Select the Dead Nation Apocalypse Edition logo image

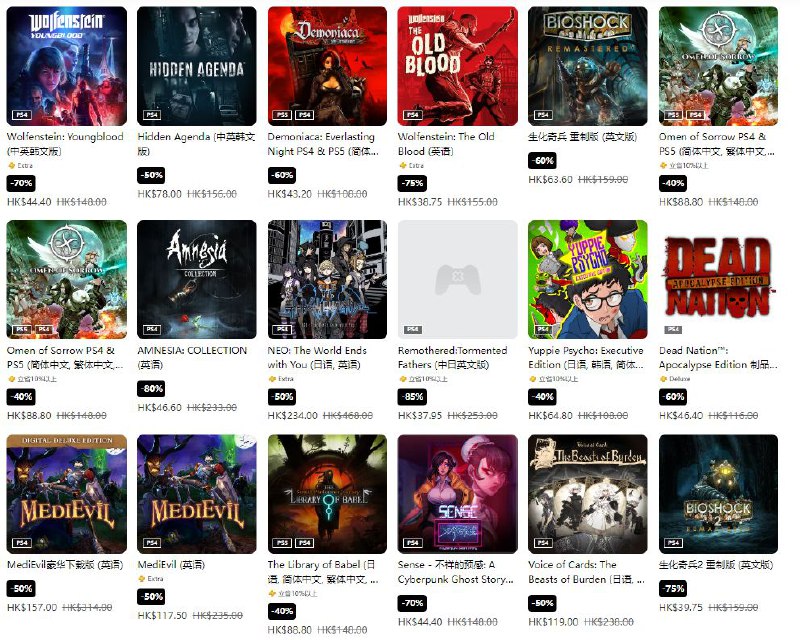[718, 278]
